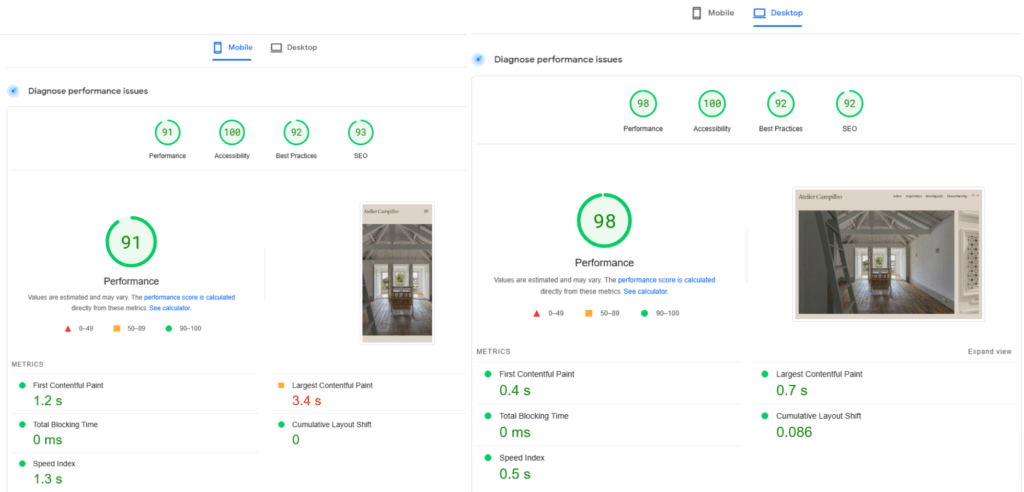
Task: Click green dot beside mobile Cumulative Layout Shift
Action: (281, 425)
